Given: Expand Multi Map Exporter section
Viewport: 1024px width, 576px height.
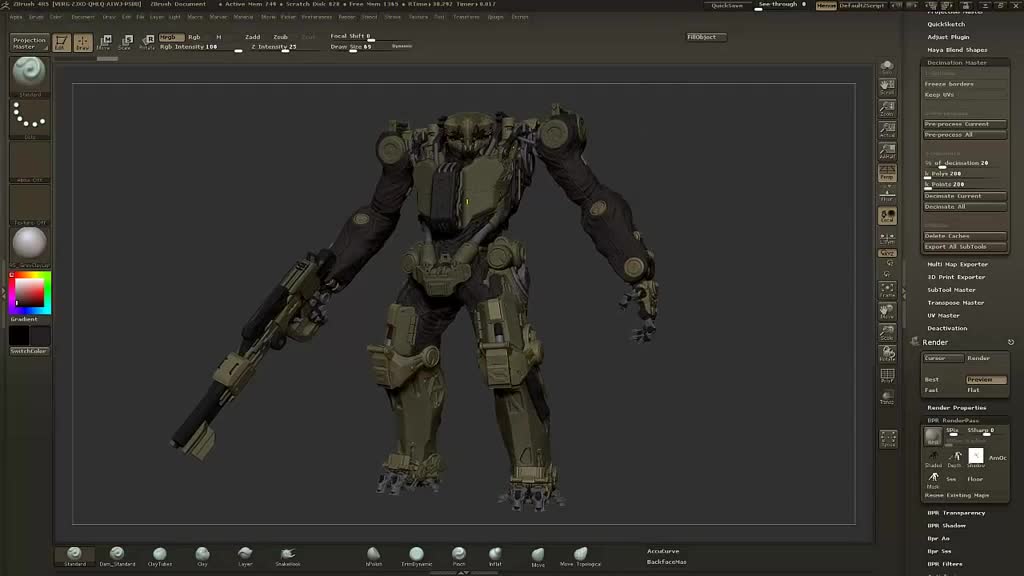Looking at the screenshot, I should (957, 264).
